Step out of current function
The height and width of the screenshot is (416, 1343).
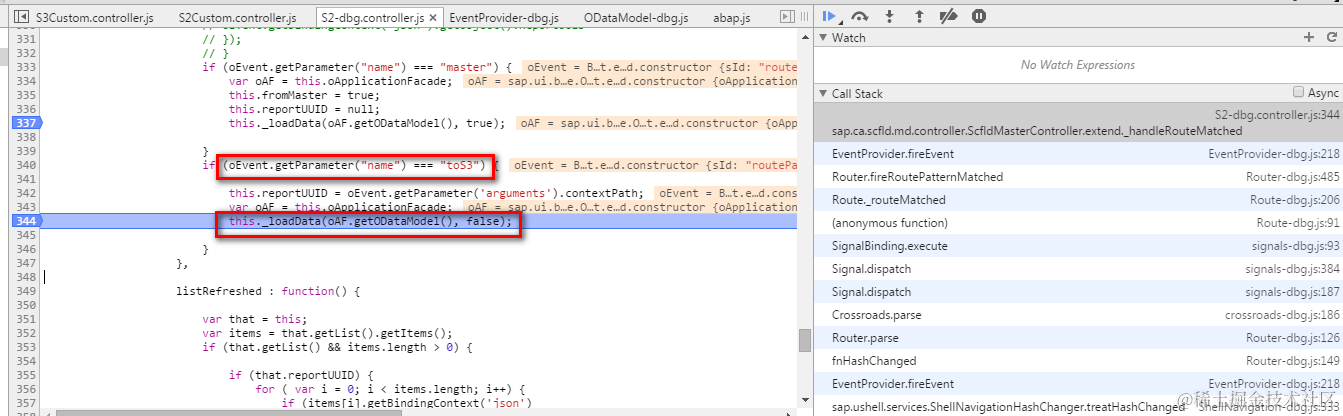pos(919,16)
